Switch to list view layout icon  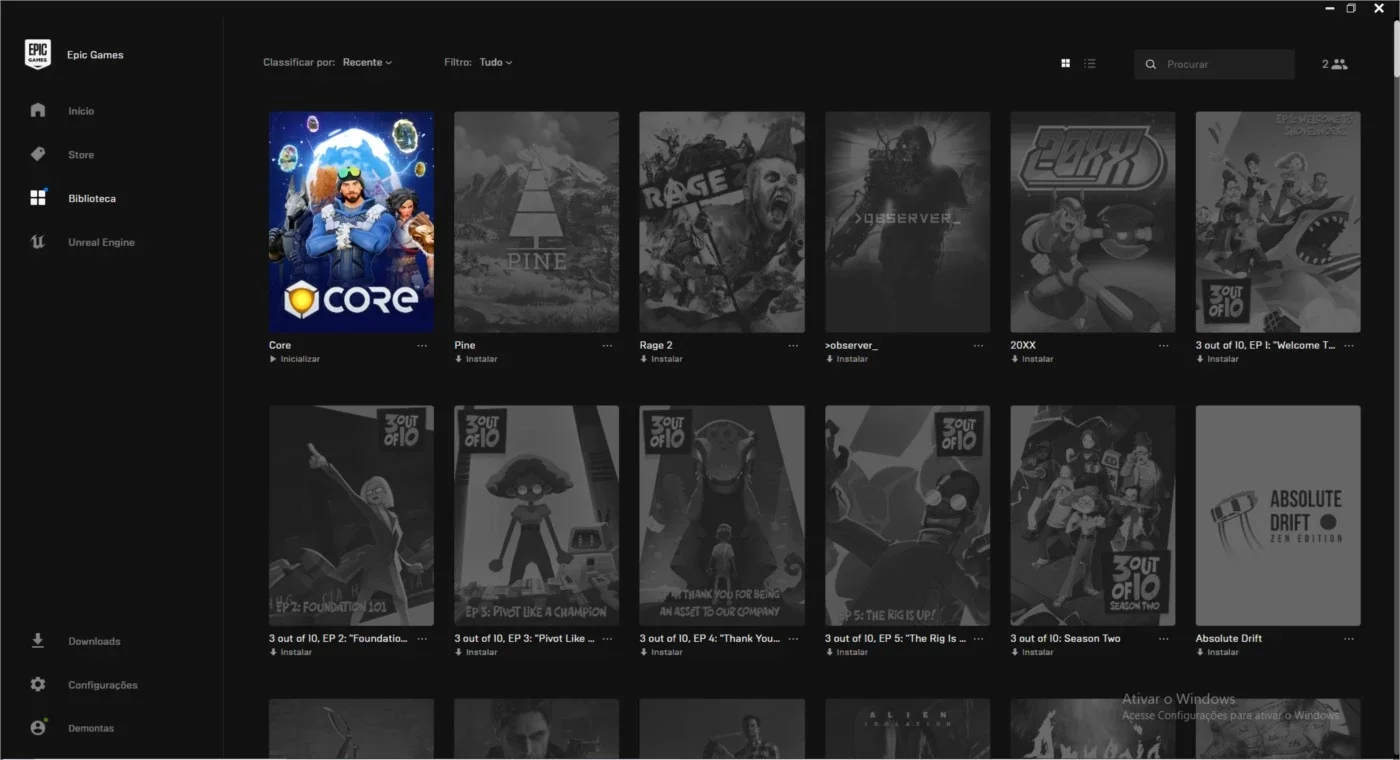[1090, 63]
